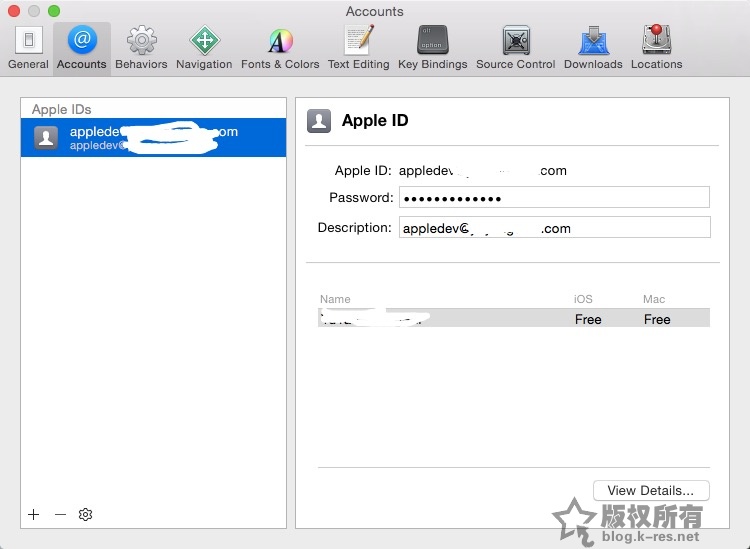Remove selected account with minus button
The height and width of the screenshot is (549, 750).
click(x=60, y=515)
